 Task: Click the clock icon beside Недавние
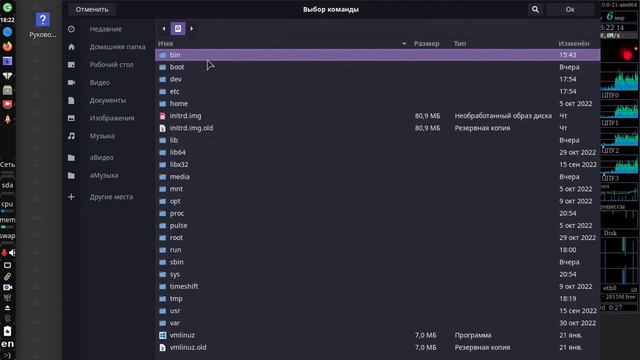(x=71, y=29)
